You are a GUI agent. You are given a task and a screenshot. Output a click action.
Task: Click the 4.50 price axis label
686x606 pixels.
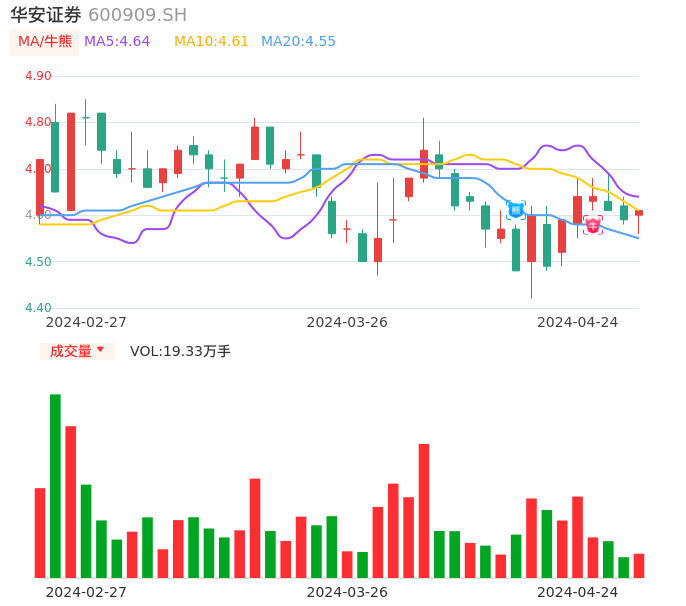[x=38, y=262]
